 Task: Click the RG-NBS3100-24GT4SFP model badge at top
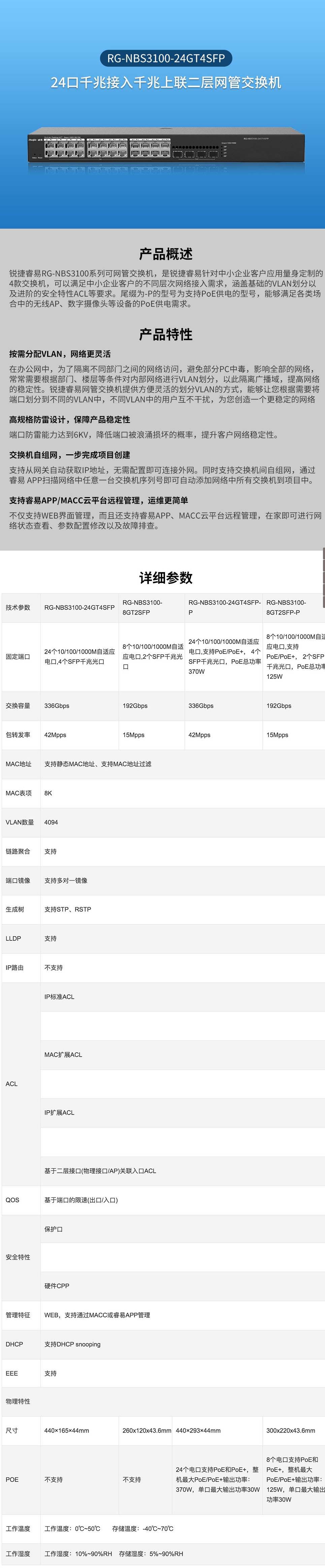166,59
